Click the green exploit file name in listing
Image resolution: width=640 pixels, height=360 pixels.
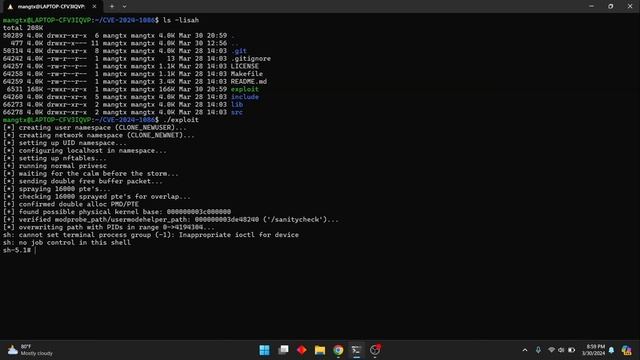[244, 89]
